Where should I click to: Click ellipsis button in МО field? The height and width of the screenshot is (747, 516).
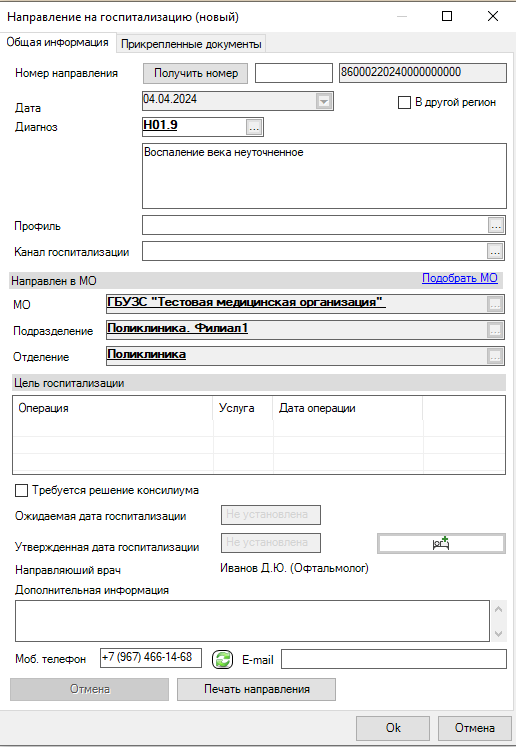[x=496, y=304]
